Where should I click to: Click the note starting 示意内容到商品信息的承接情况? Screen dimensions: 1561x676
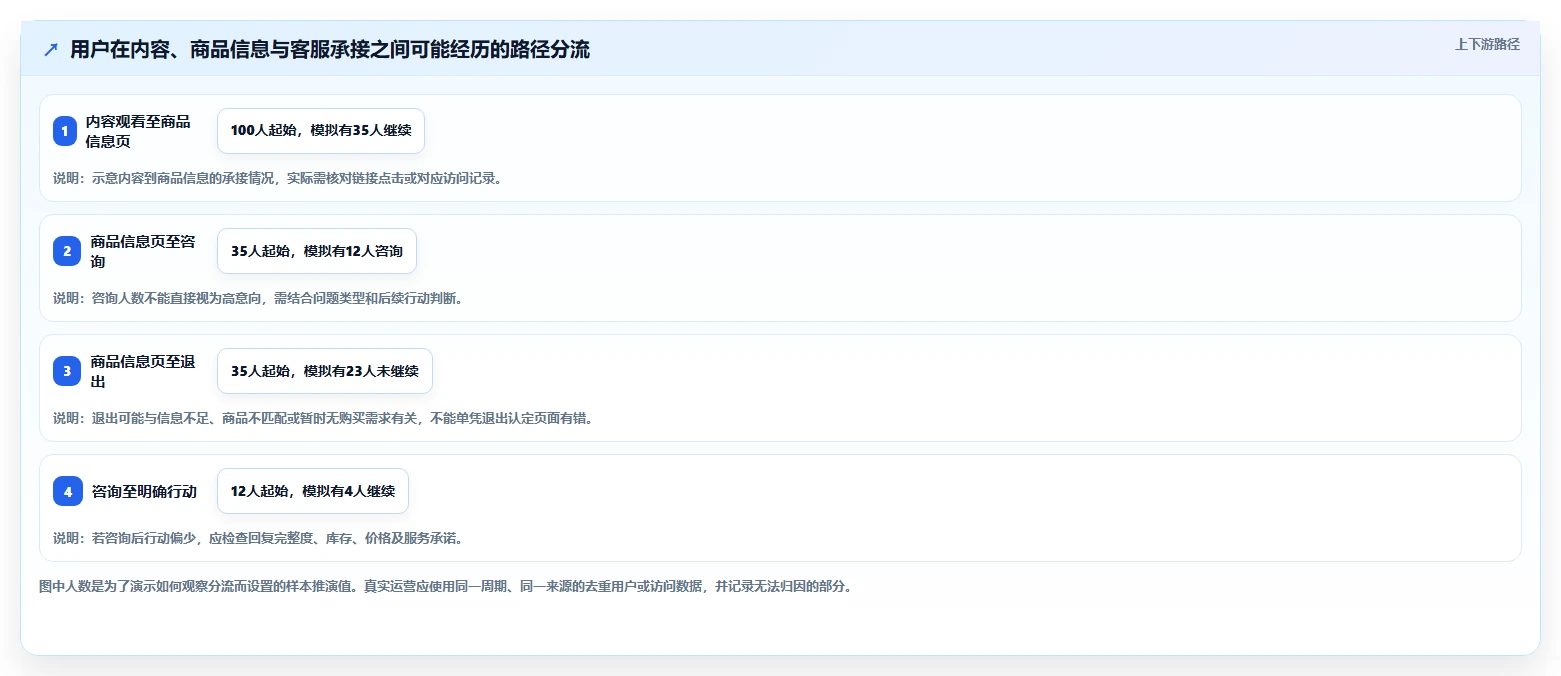click(277, 178)
